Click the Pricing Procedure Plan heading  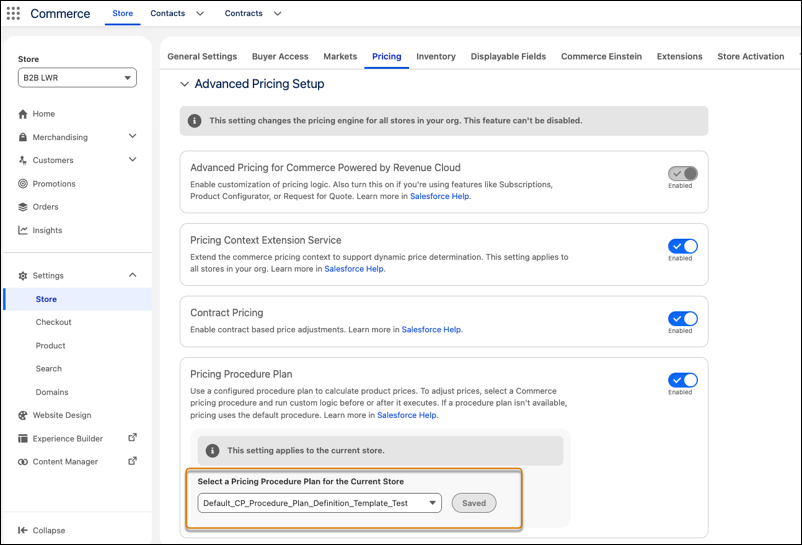[241, 374]
